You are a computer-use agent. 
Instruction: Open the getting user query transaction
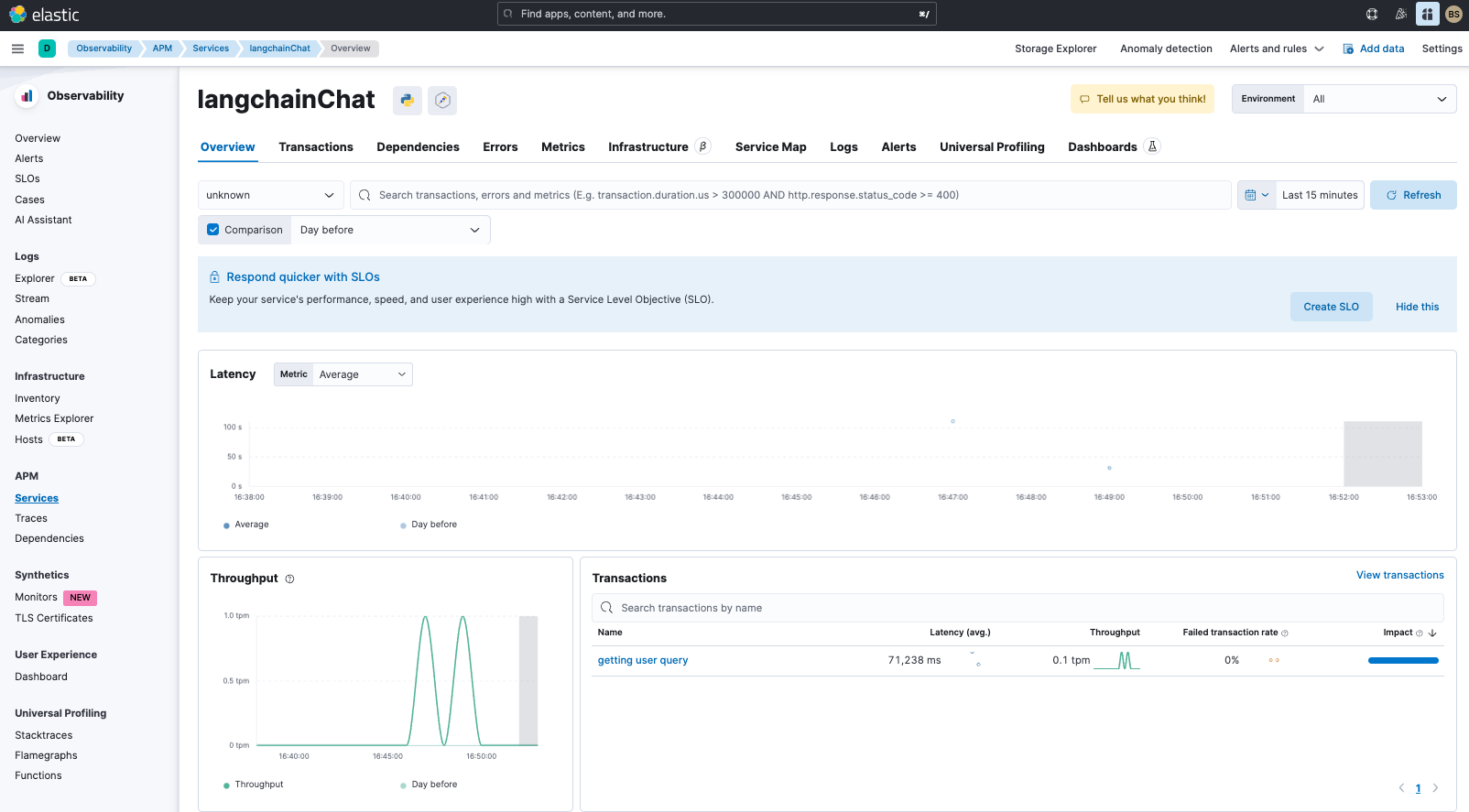[x=643, y=660]
